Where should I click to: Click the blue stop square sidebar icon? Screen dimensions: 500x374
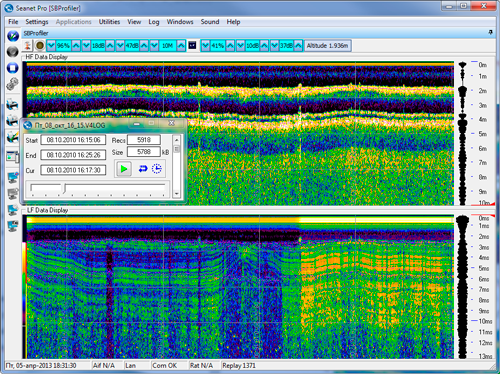pyautogui.click(x=13, y=68)
